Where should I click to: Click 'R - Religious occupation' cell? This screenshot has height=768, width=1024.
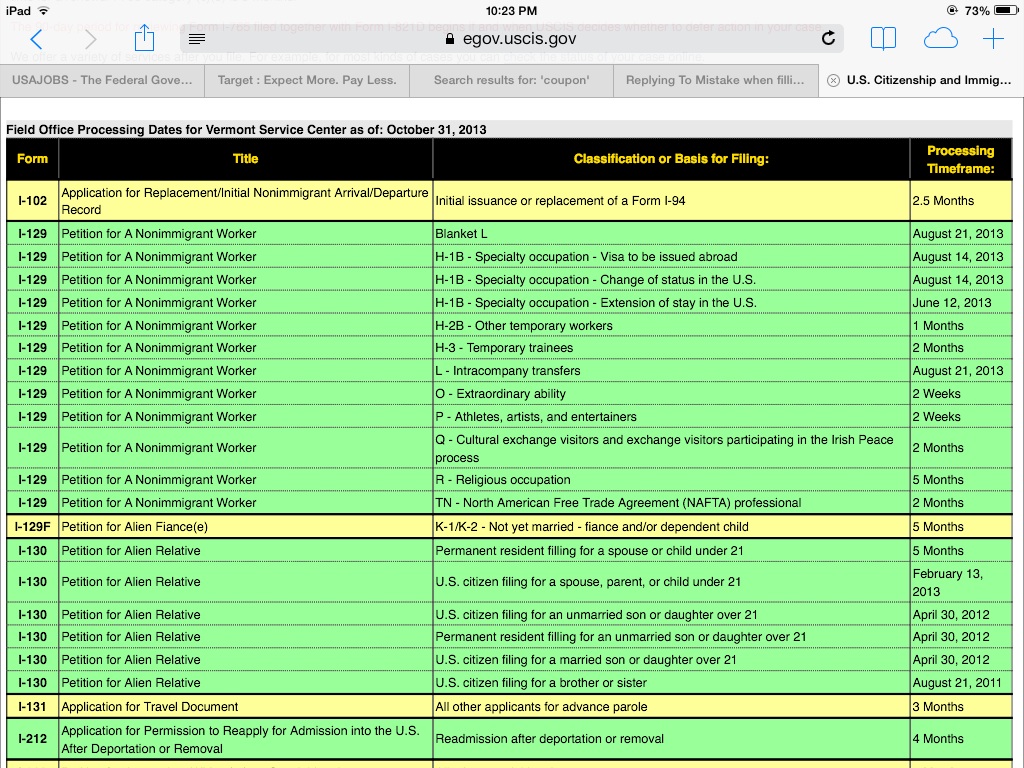click(671, 479)
